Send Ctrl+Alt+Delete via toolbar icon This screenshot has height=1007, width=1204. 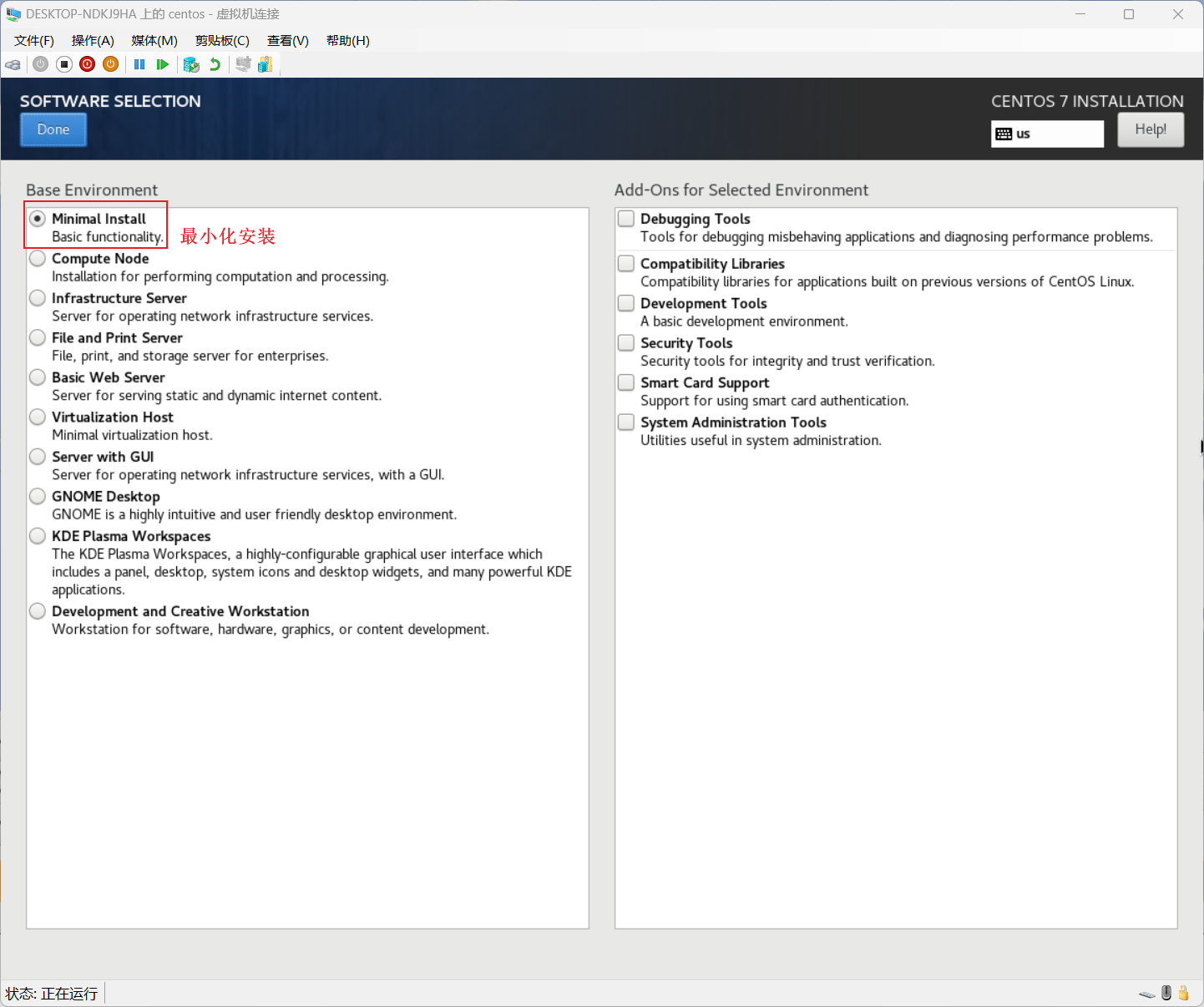pyautogui.click(x=13, y=64)
